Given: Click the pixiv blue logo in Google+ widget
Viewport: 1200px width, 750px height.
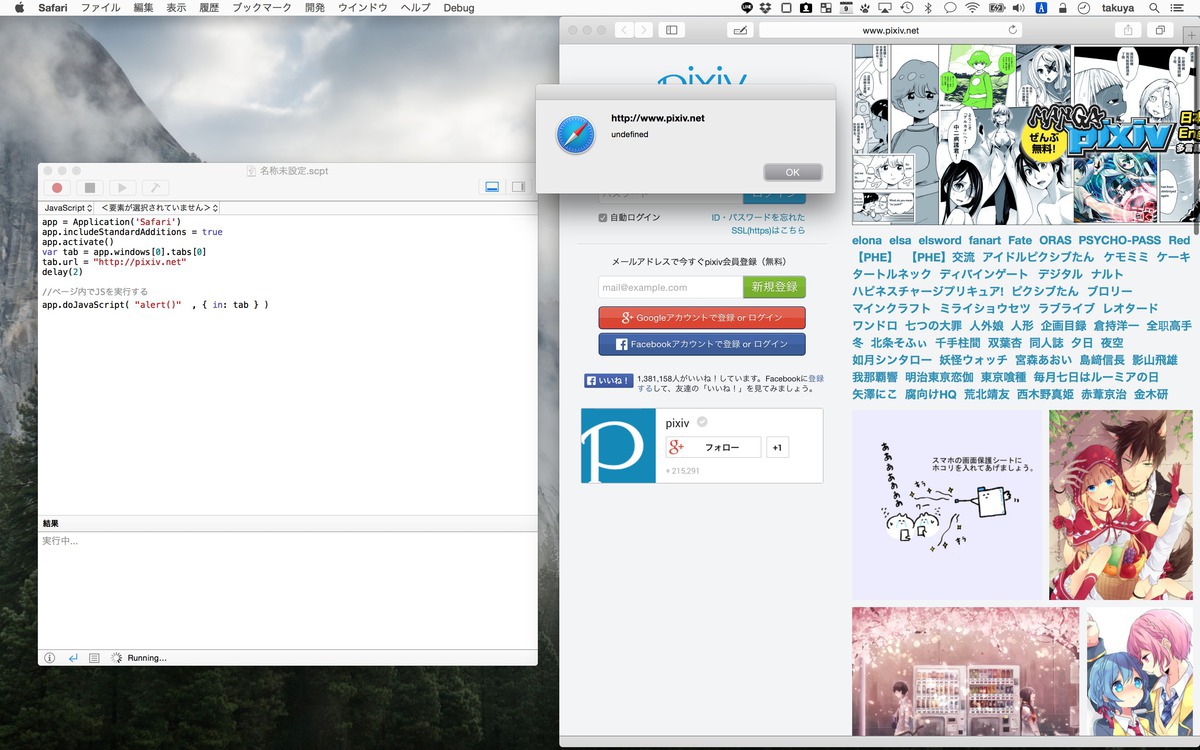Looking at the screenshot, I should 618,446.
